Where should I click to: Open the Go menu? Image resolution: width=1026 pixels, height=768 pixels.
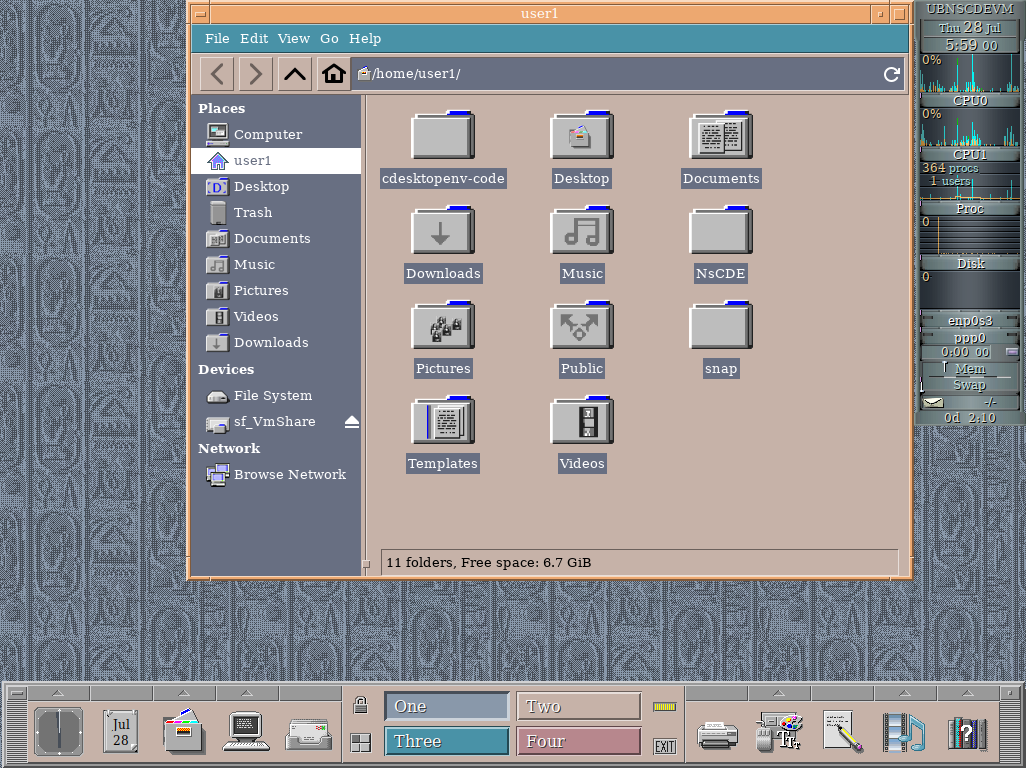coord(329,38)
